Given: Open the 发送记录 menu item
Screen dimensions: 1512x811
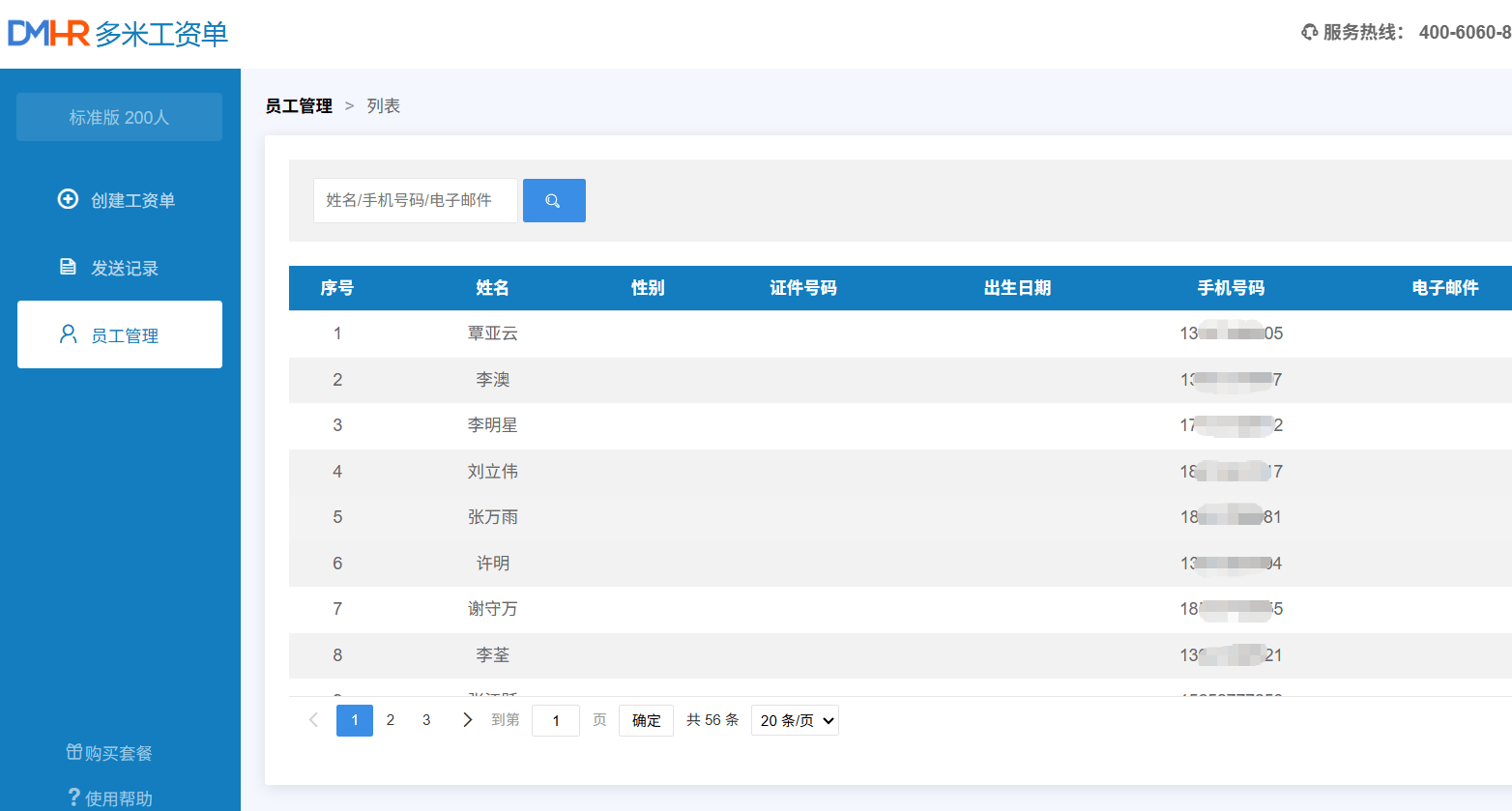Looking at the screenshot, I should pos(124,268).
